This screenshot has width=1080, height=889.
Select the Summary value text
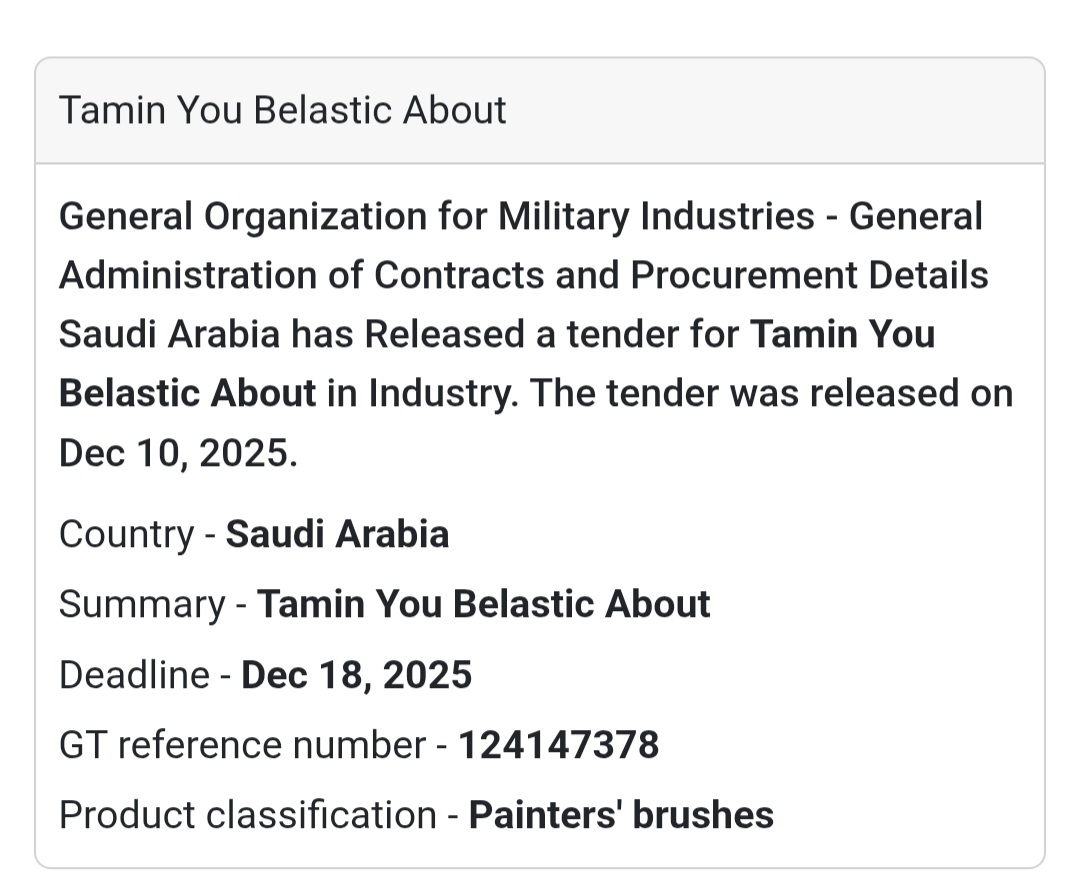[x=484, y=605]
